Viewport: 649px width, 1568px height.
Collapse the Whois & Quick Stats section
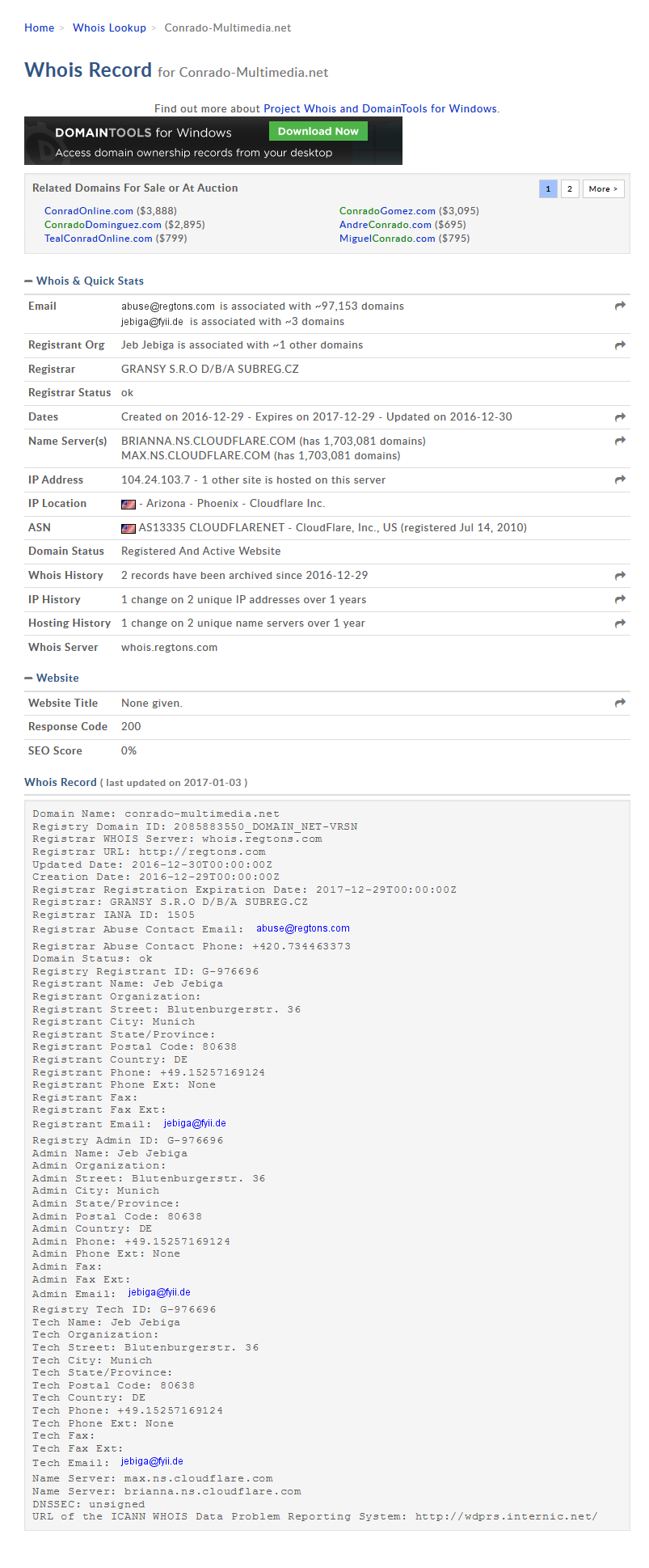click(28, 281)
